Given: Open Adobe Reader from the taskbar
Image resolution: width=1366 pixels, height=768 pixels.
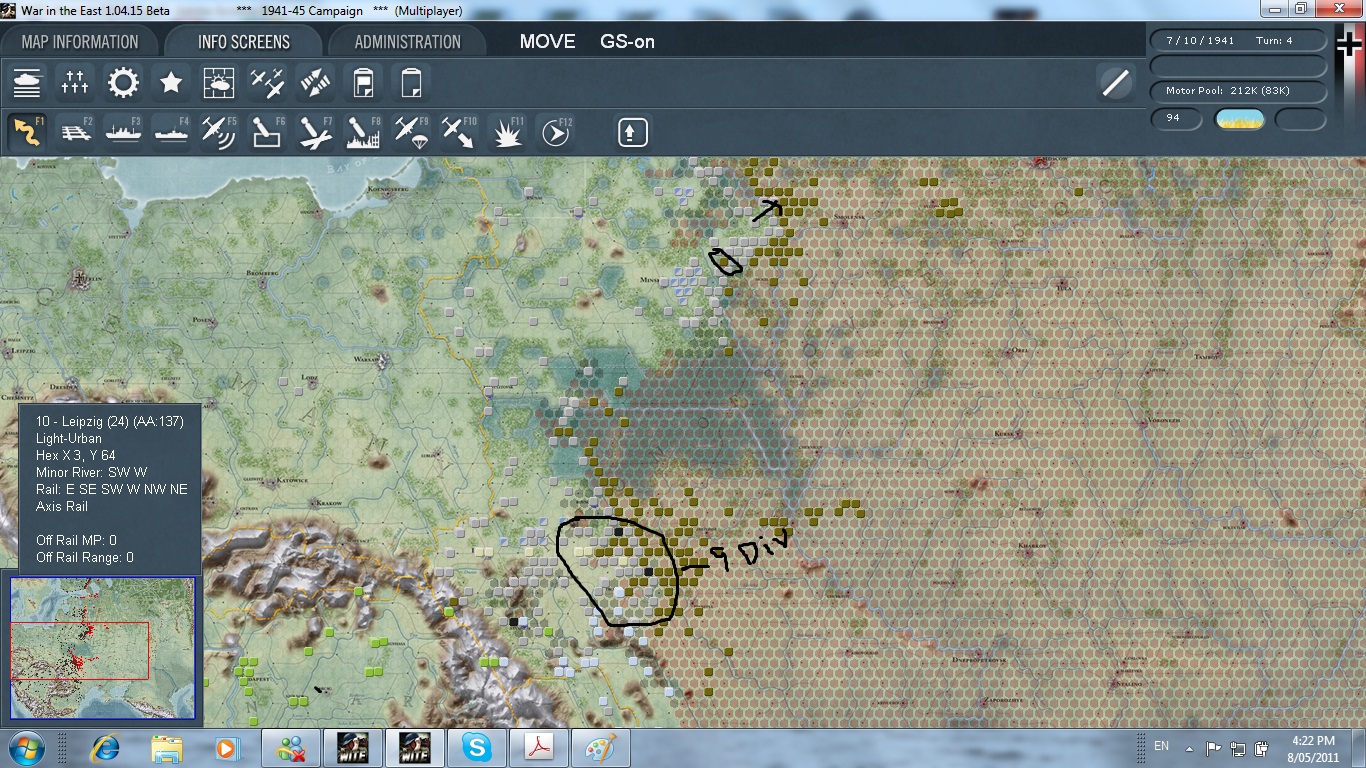Looking at the screenshot, I should pyautogui.click(x=539, y=748).
